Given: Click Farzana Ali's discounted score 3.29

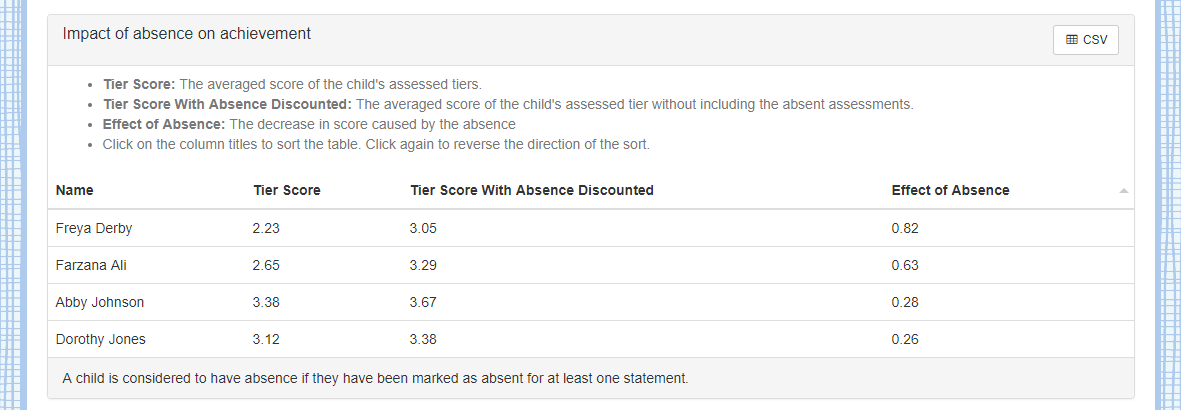Looking at the screenshot, I should (x=423, y=265).
